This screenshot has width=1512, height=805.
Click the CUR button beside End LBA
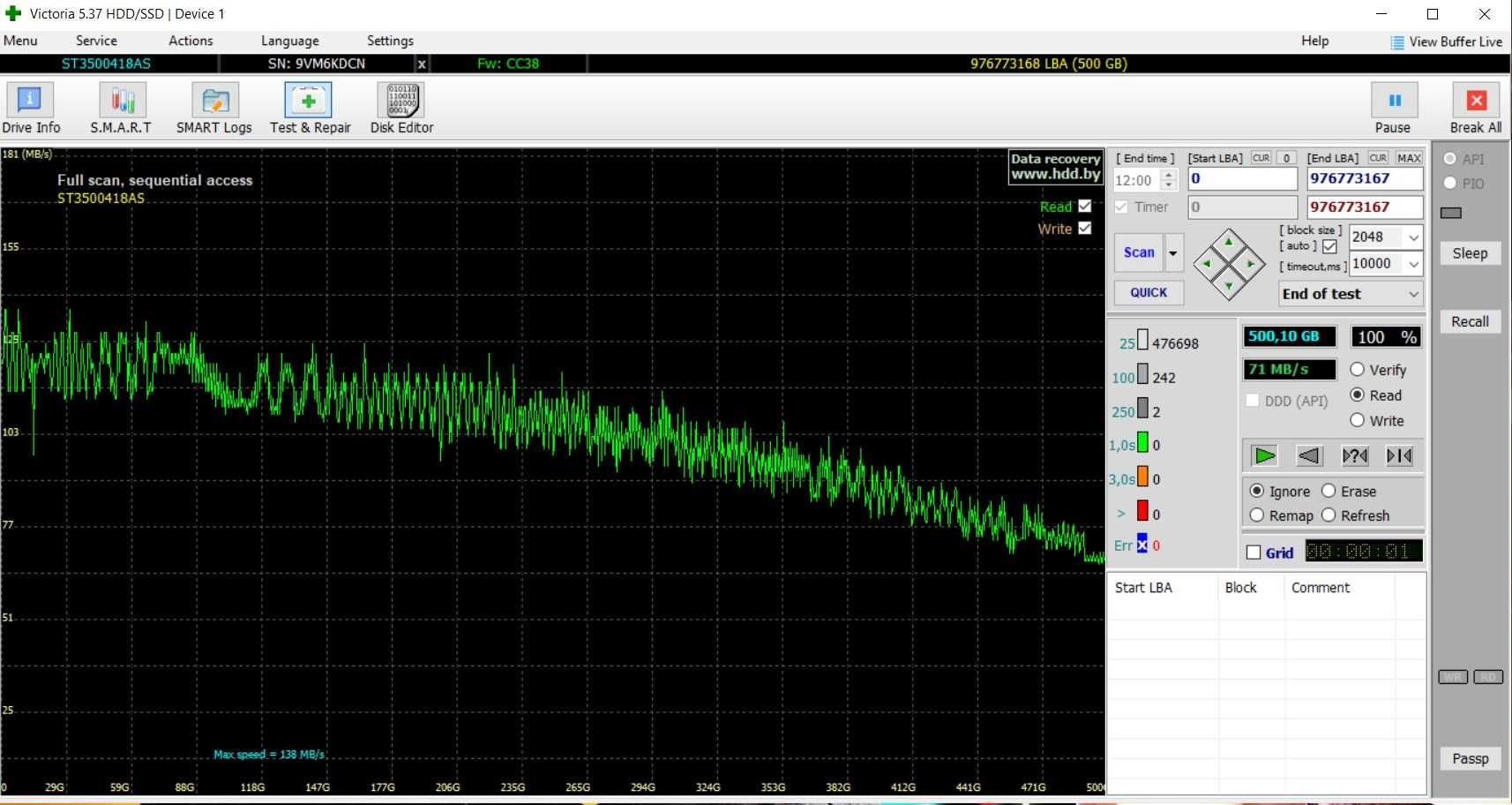coord(1378,158)
